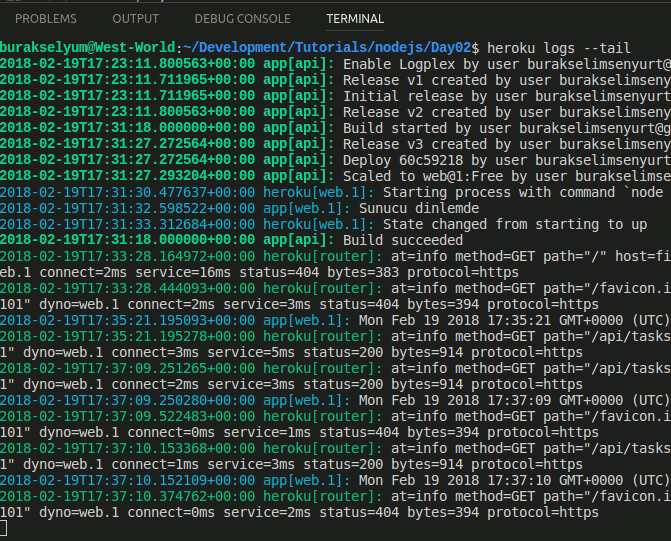Click the burakselyum@West-World prompt text
The image size is (671, 541).
point(87,48)
